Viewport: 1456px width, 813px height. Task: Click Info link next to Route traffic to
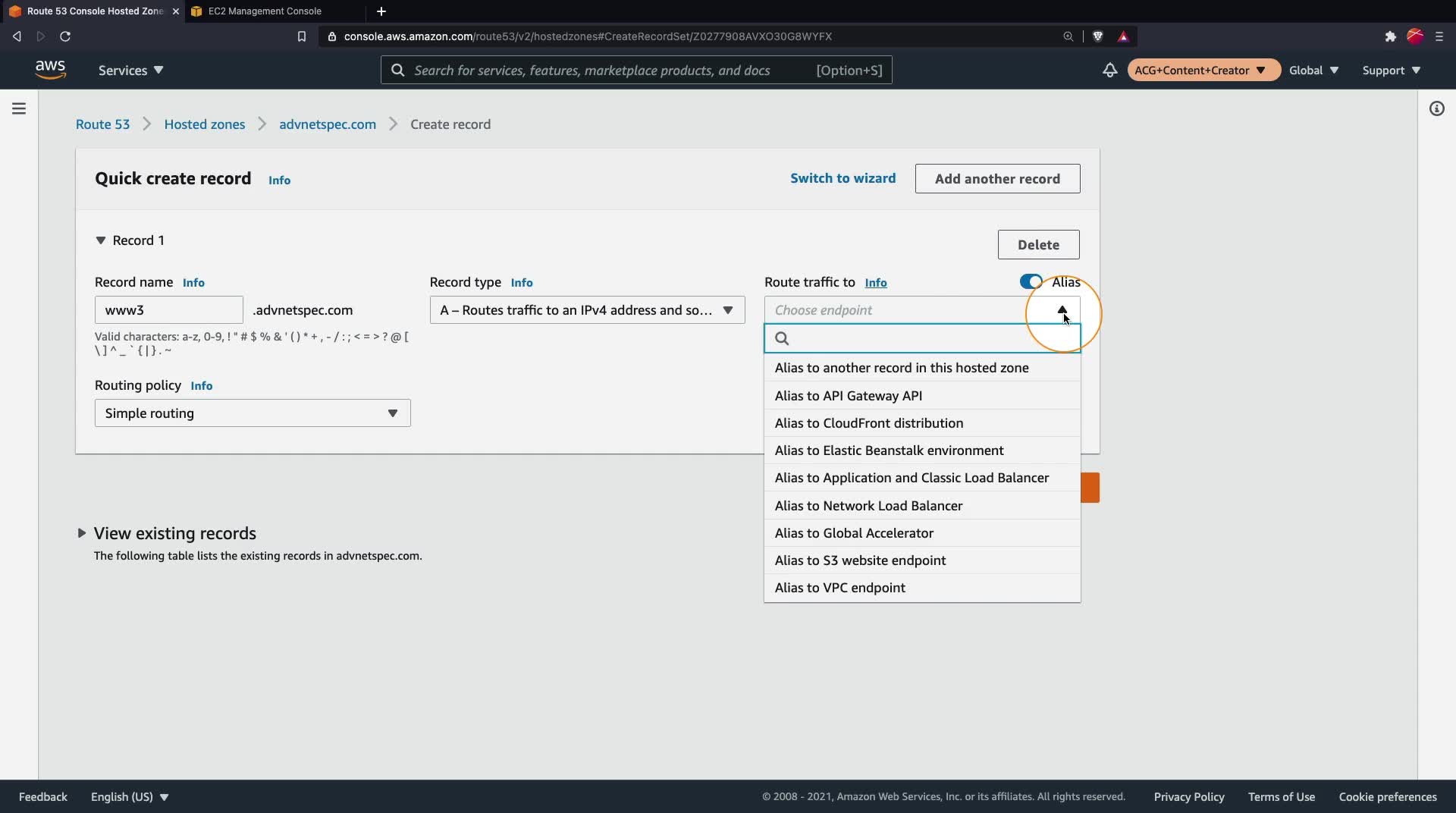click(x=876, y=283)
